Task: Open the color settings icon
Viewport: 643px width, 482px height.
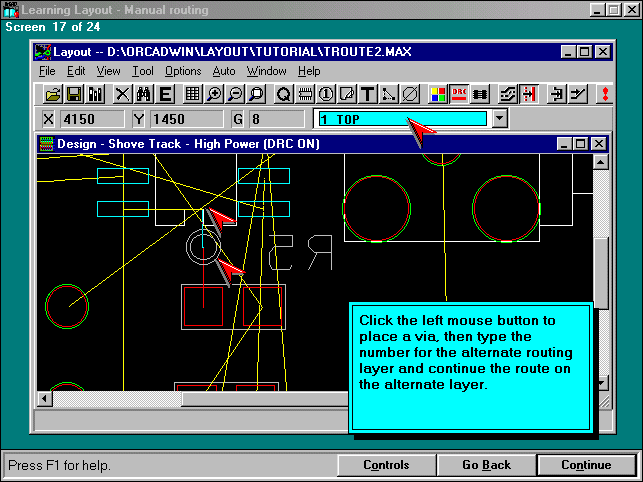Action: click(438, 94)
